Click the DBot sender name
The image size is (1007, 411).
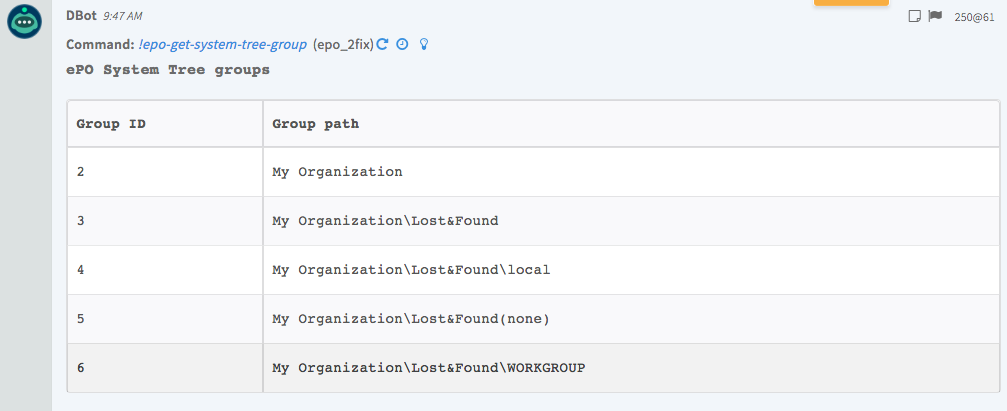(x=82, y=16)
